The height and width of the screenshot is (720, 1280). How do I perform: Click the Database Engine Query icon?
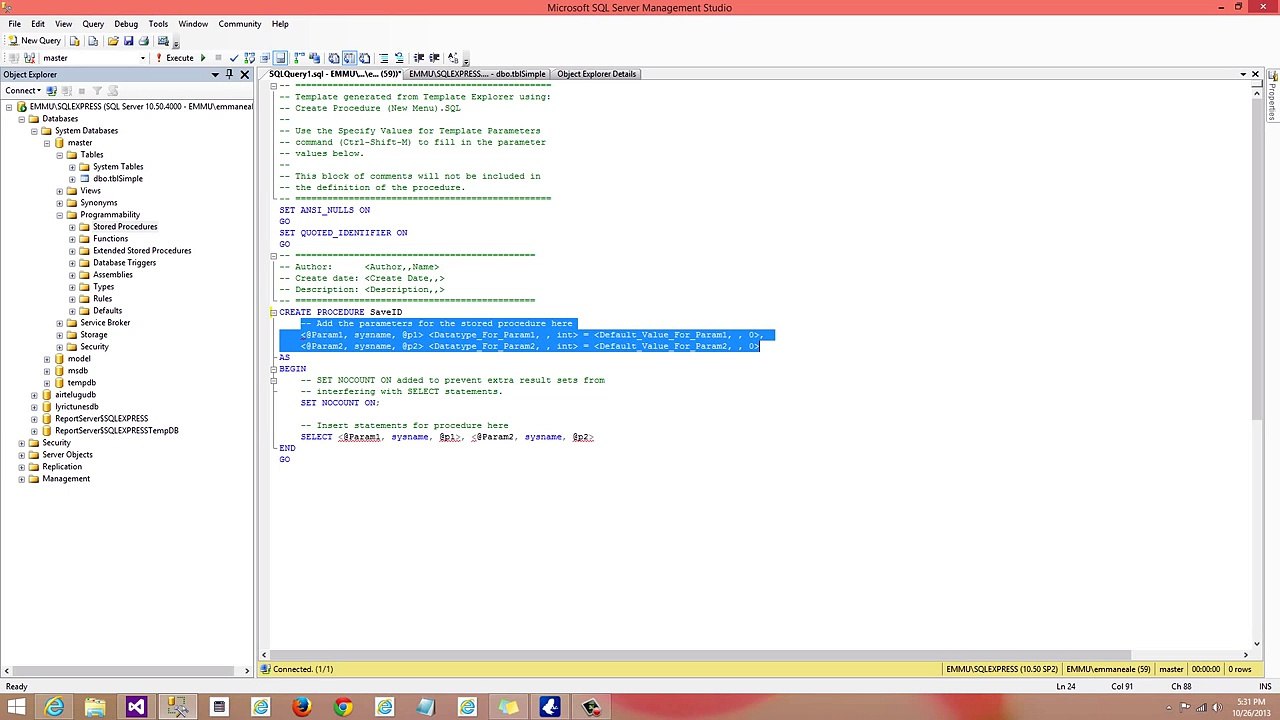(75, 41)
